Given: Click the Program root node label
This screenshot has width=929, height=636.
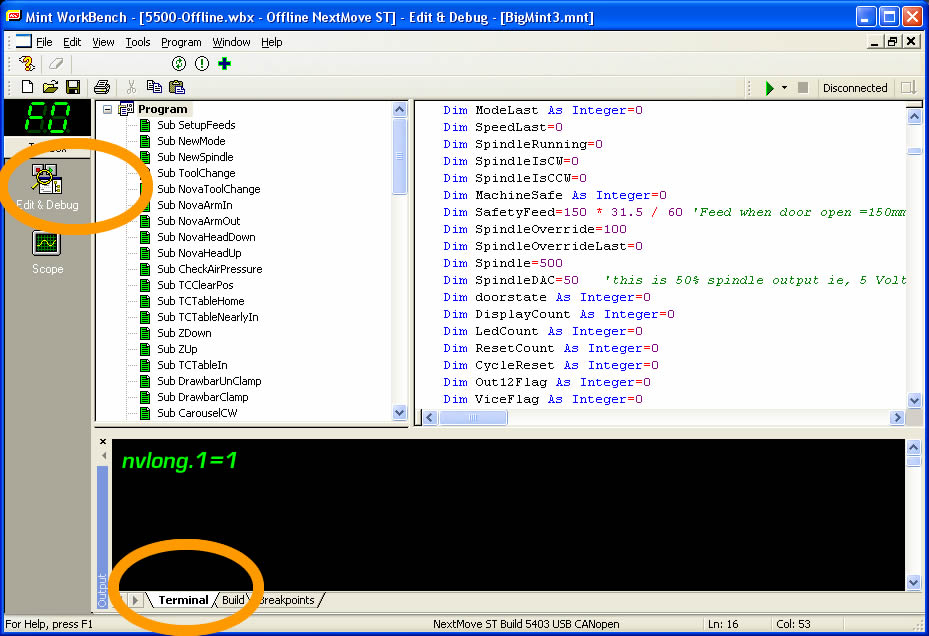Looking at the screenshot, I should 162,109.
